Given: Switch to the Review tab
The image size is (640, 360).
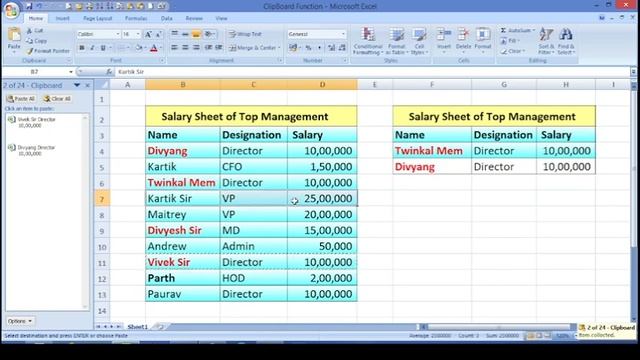Looking at the screenshot, I should (194, 18).
